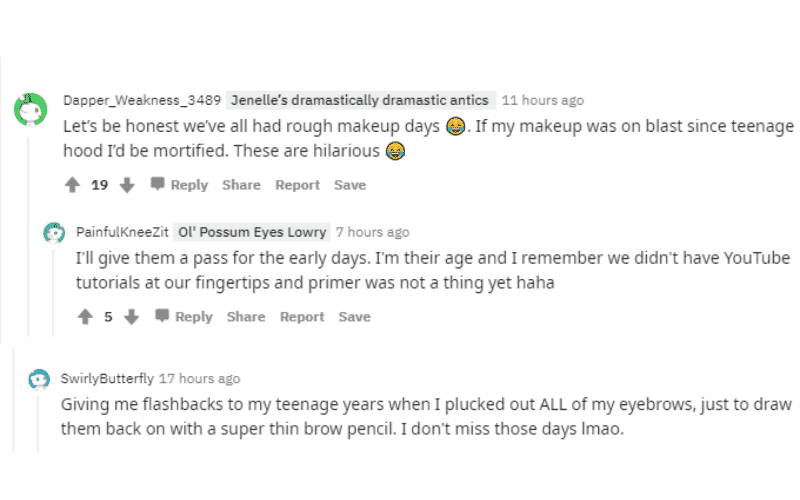Report PainfulKneeZit's comment
800x500 pixels.
pos(302,317)
